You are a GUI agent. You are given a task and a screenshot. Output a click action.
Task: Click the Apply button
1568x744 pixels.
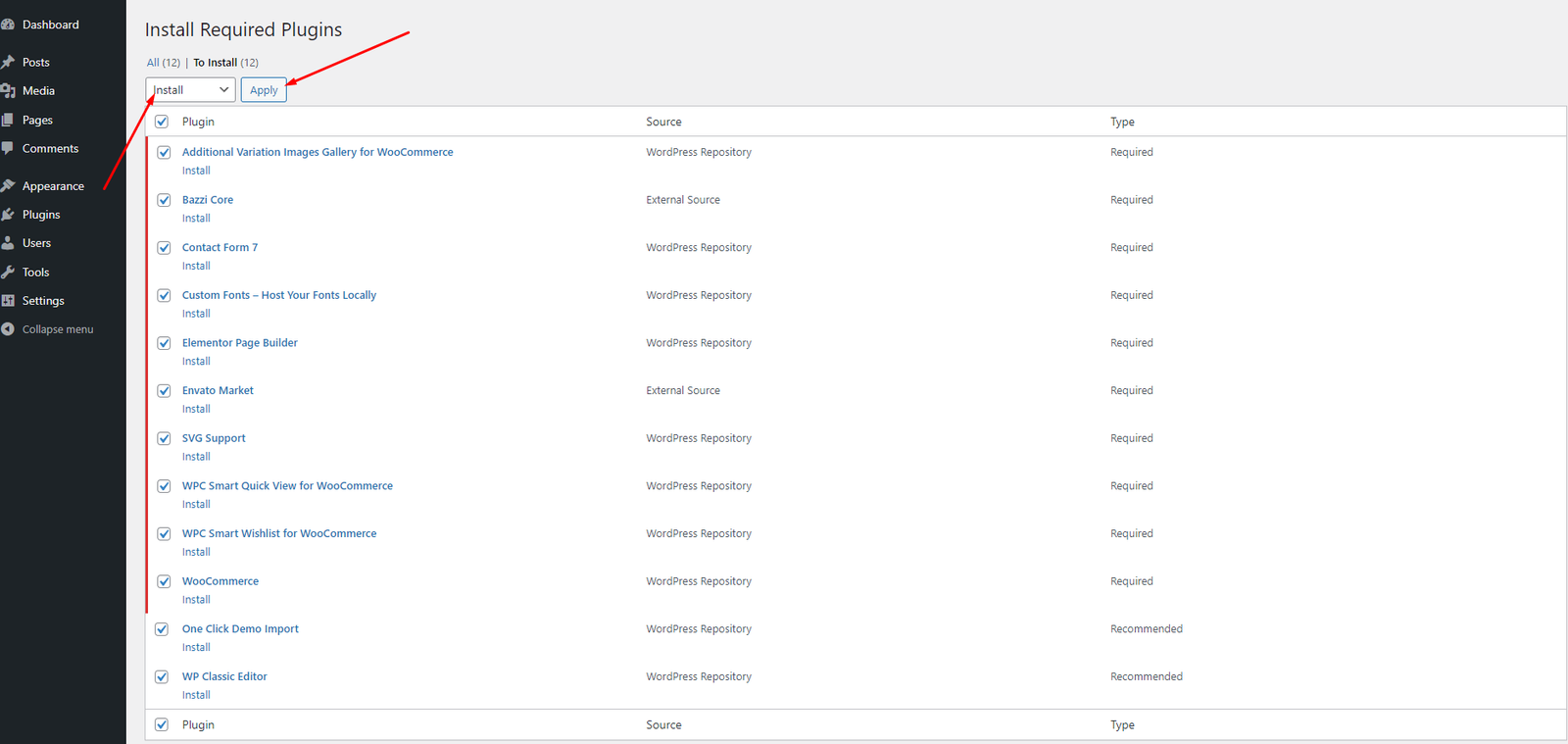[264, 90]
